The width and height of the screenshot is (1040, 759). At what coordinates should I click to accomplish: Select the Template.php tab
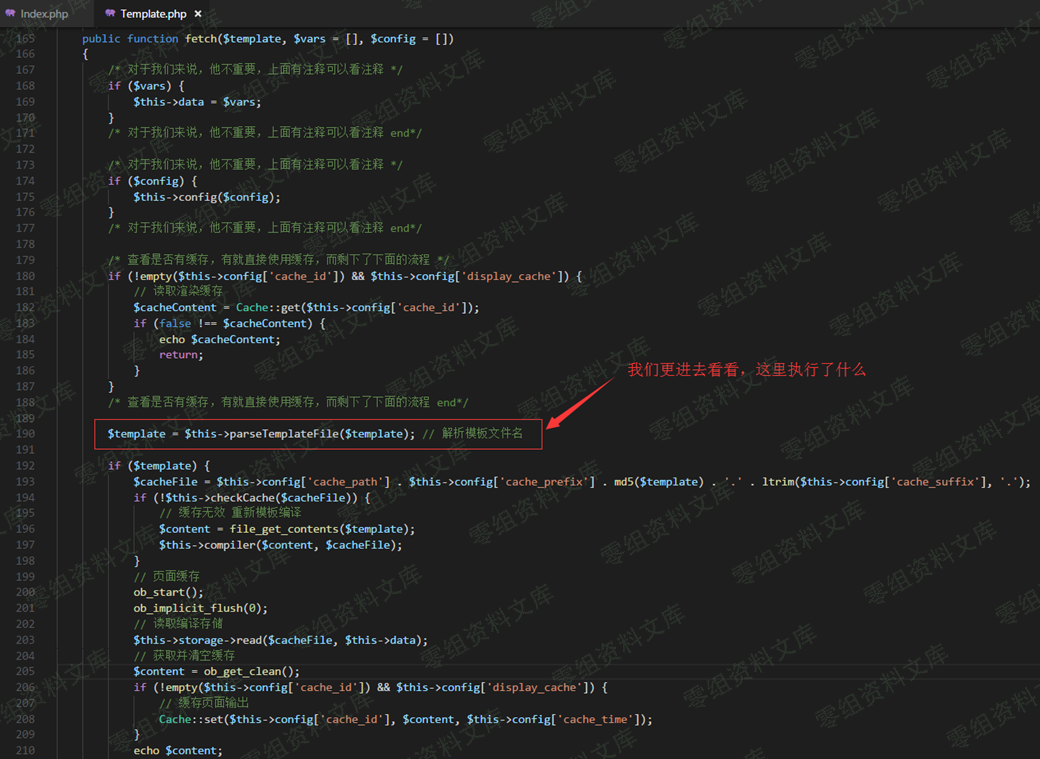pos(153,13)
